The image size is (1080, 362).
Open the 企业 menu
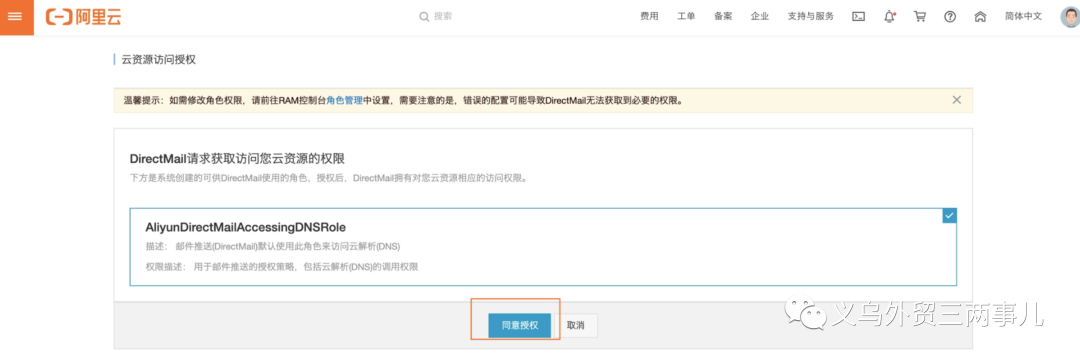760,17
